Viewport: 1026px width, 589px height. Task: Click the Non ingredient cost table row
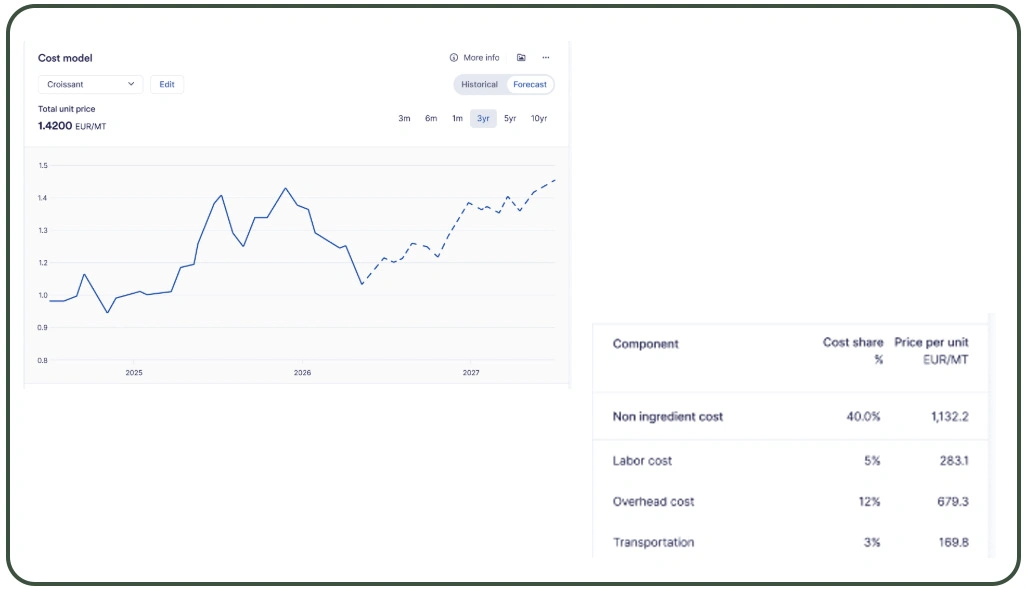pos(668,416)
